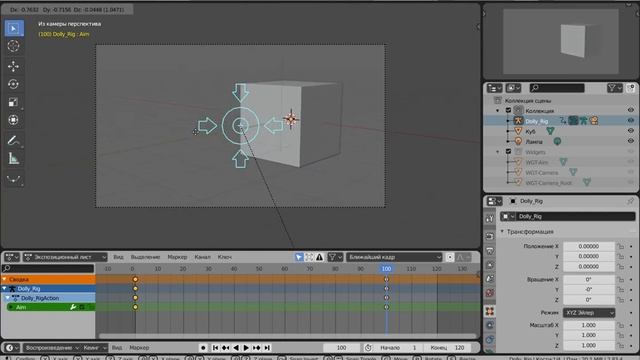The image size is (640, 360).
Task: Open the outliner display mode dropdown
Action: coord(513,88)
